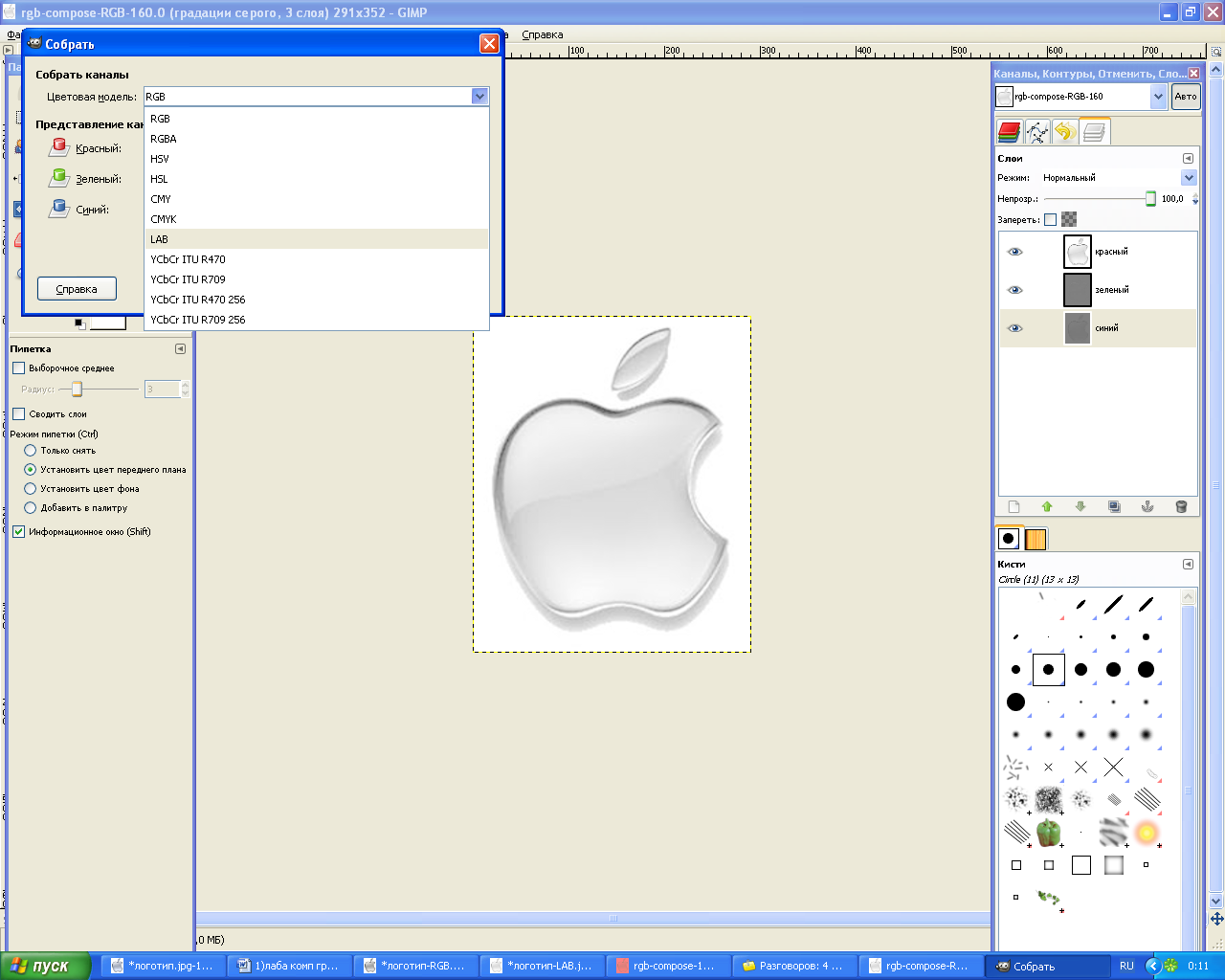
Task: Click the Справка help button in dialog
Action: [x=77, y=289]
